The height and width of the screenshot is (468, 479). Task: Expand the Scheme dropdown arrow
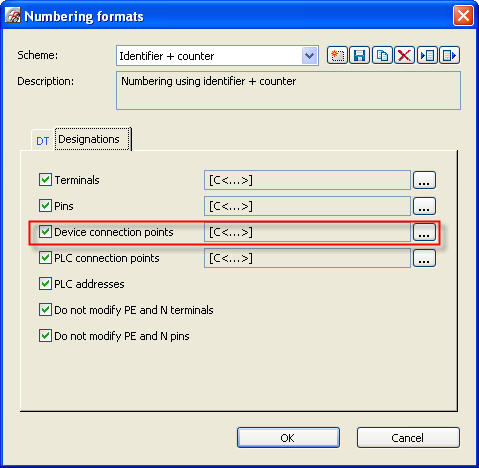[x=309, y=56]
